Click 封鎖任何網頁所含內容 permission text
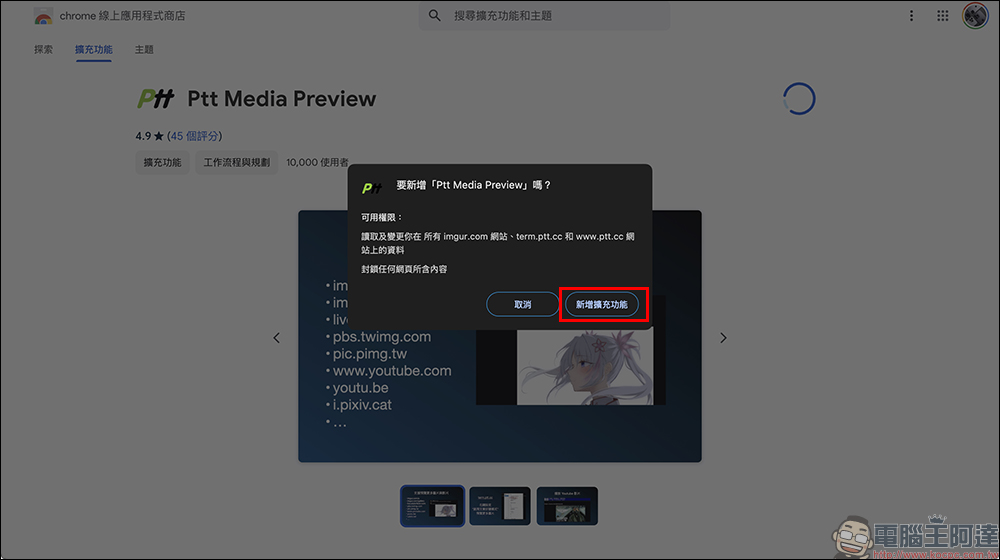The image size is (1000, 560). point(404,269)
